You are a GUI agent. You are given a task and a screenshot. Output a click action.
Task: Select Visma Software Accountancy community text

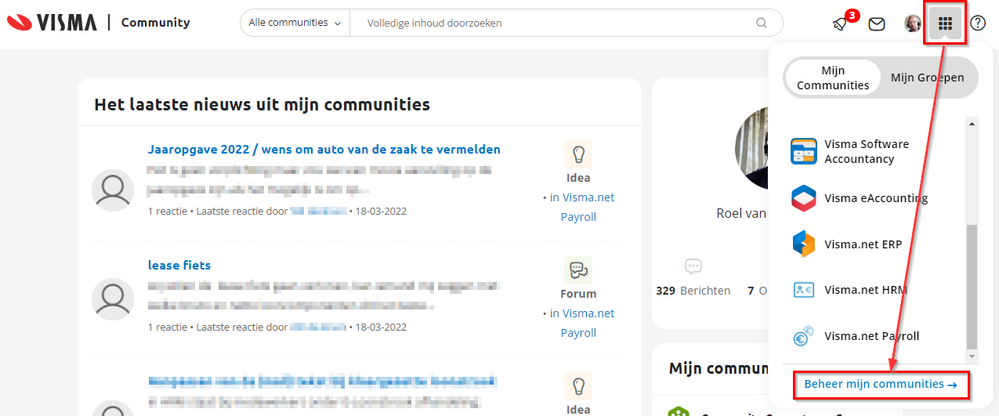coord(866,152)
